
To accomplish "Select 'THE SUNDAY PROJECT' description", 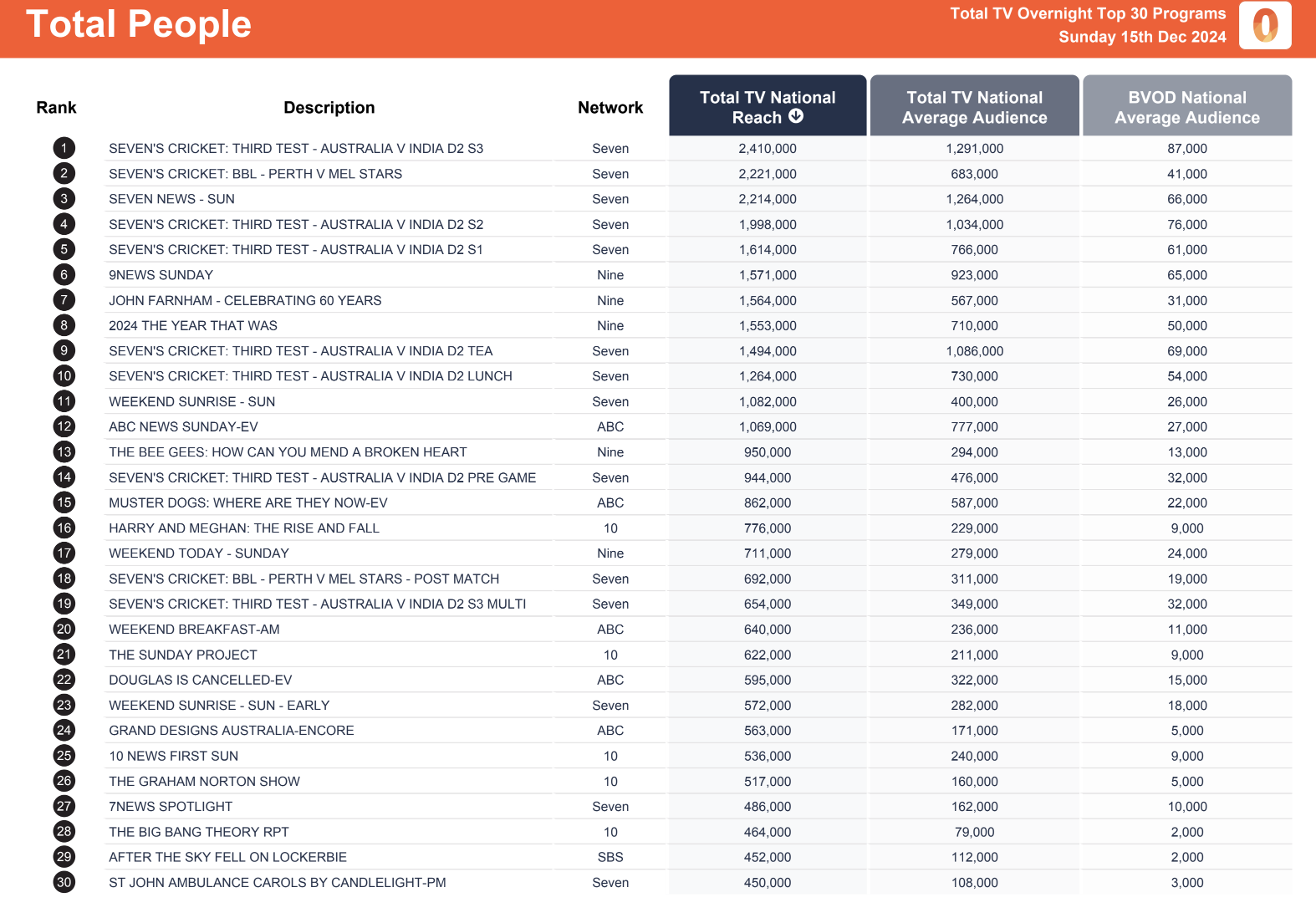I will [x=183, y=655].
